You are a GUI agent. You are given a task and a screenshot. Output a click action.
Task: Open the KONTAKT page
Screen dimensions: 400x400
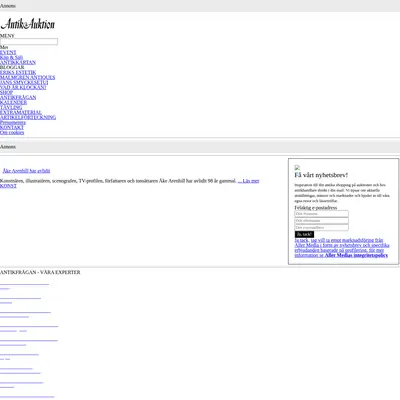tap(12, 127)
